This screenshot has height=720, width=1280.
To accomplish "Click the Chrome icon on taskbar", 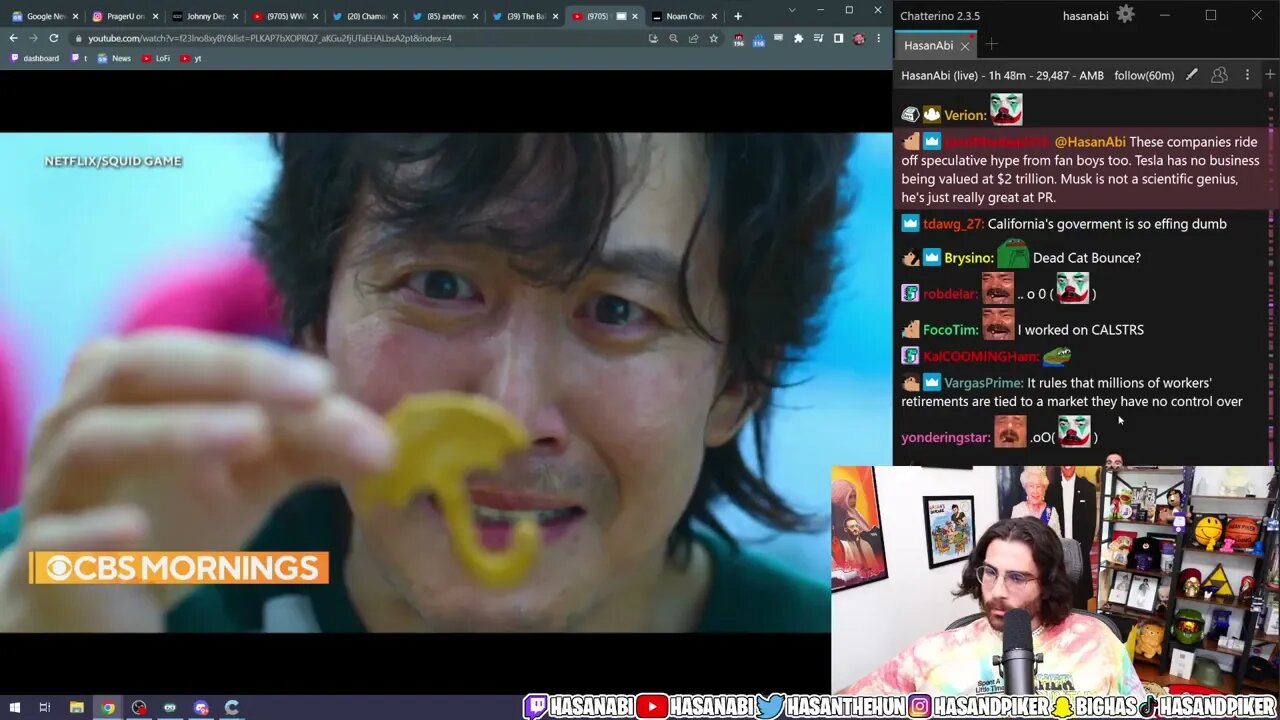I will 107,707.
